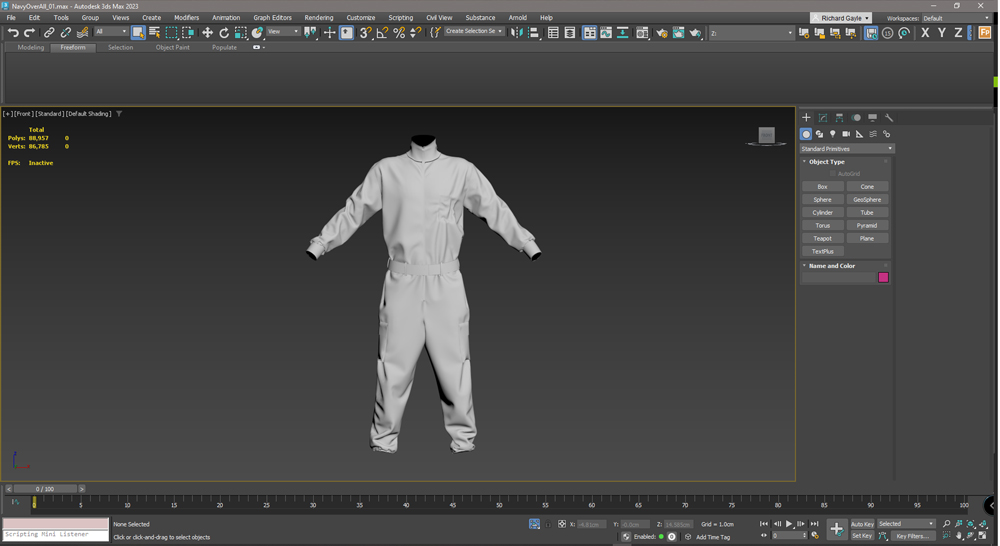Click the Key Filters button
Screen dimensions: 1000x546
[x=912, y=536]
